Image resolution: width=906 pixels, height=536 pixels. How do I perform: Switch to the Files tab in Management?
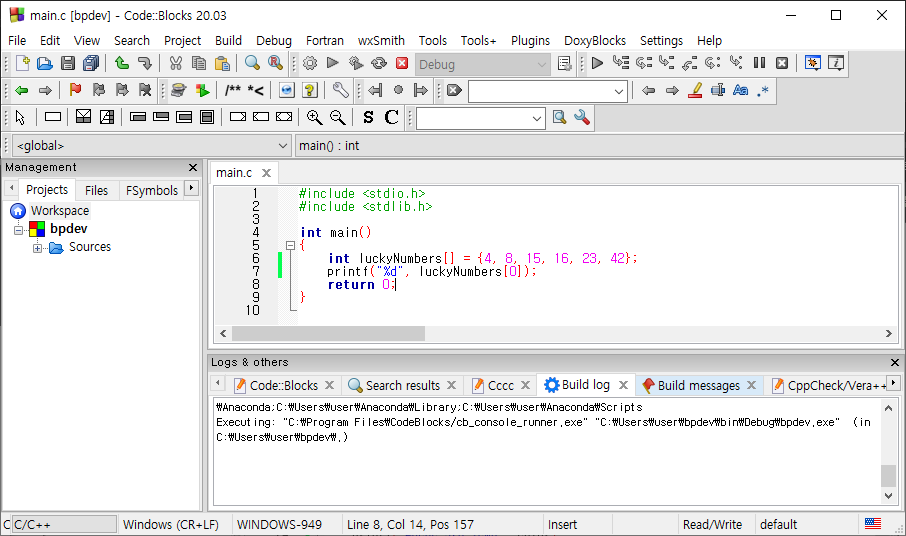(96, 190)
